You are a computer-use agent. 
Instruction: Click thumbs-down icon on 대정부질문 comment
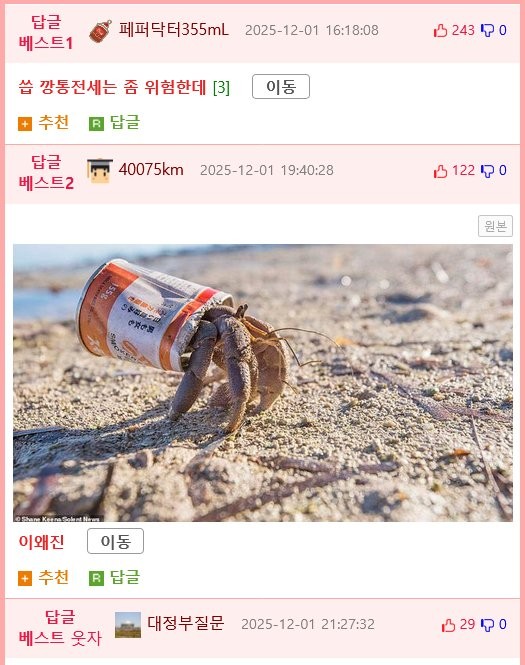(487, 625)
